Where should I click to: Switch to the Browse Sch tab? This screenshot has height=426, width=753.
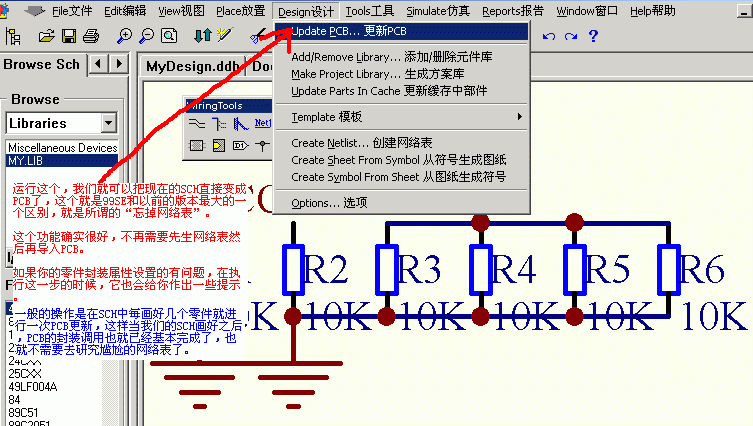[x=42, y=64]
